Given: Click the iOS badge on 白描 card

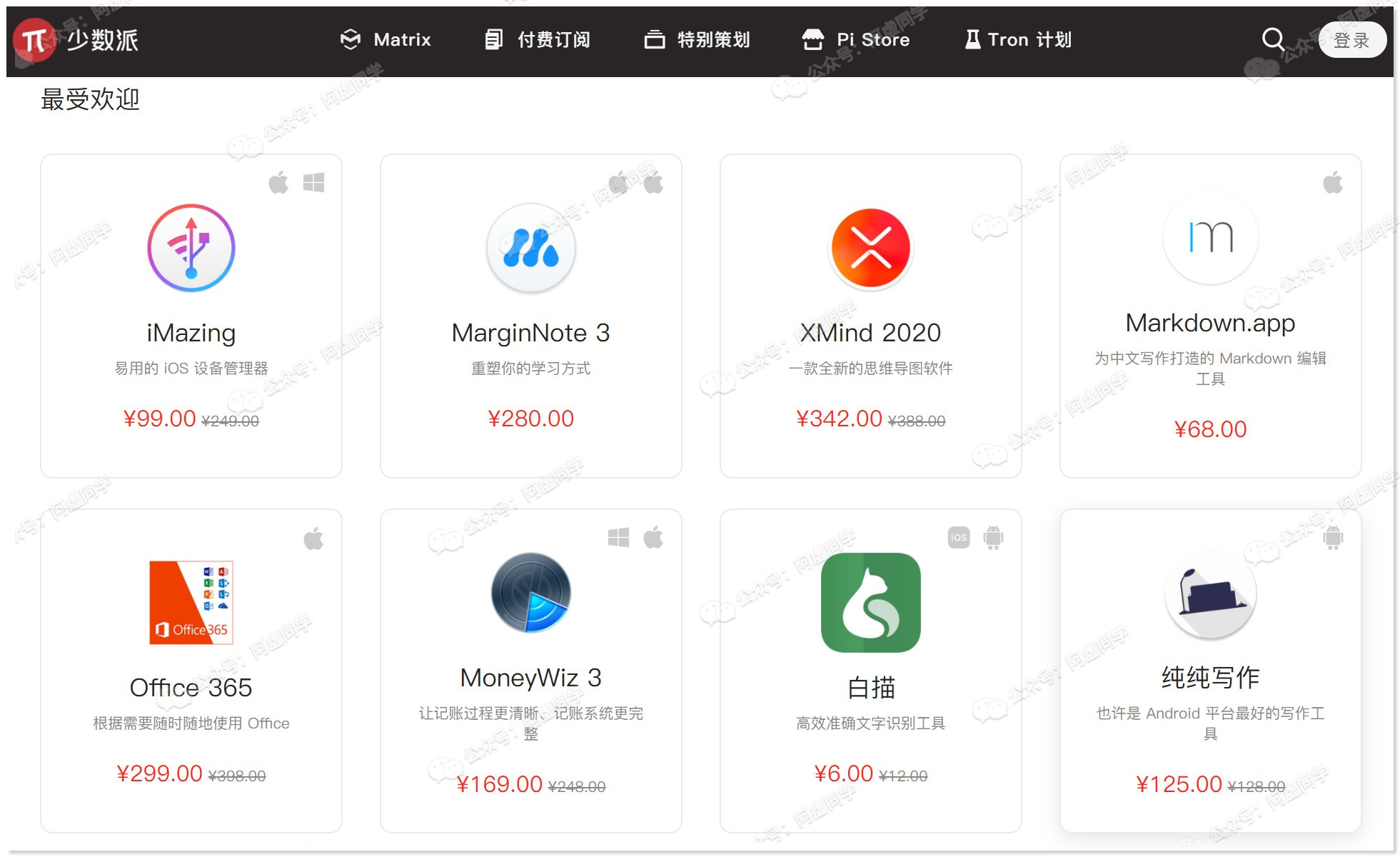Looking at the screenshot, I should click(959, 537).
